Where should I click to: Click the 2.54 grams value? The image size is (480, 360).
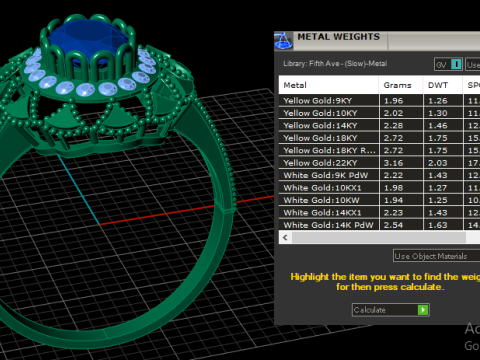[393, 225]
